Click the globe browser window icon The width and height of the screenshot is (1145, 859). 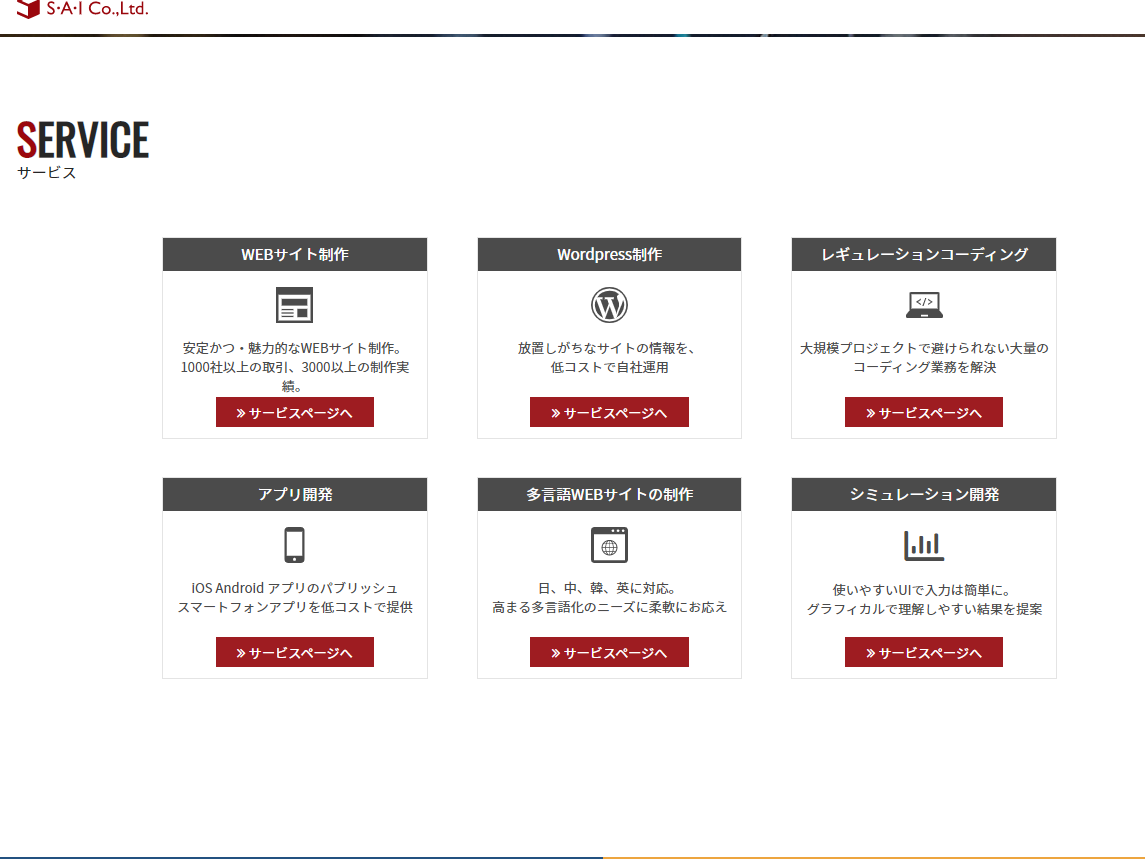click(609, 545)
